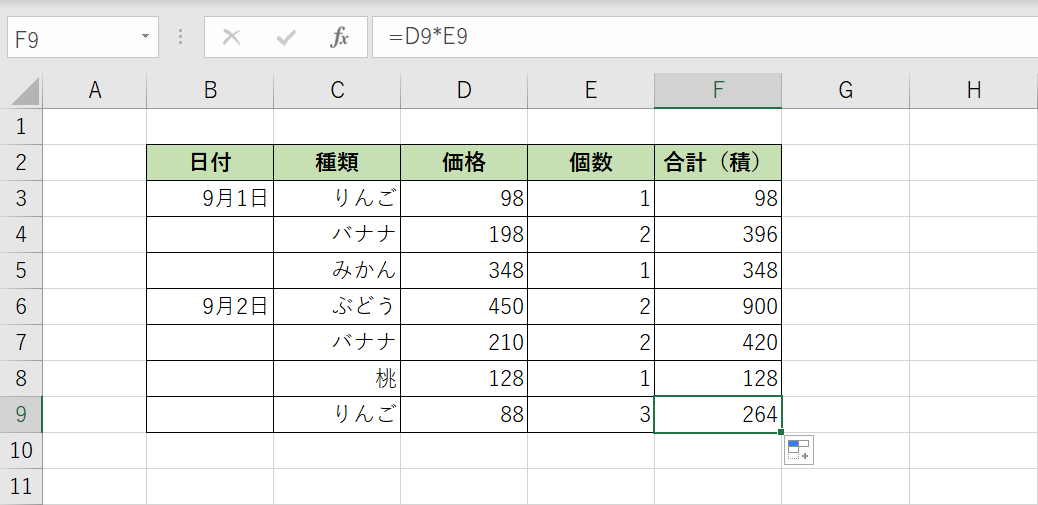
Task: Select the りんご cell in row 3
Action: tap(337, 199)
